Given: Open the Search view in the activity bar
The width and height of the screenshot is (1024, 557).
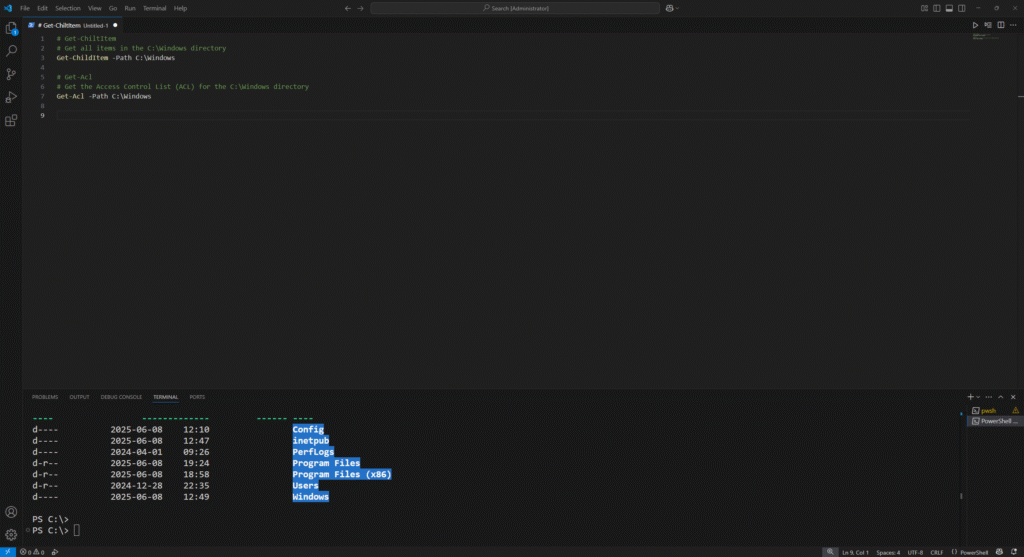Looking at the screenshot, I should tap(11, 51).
